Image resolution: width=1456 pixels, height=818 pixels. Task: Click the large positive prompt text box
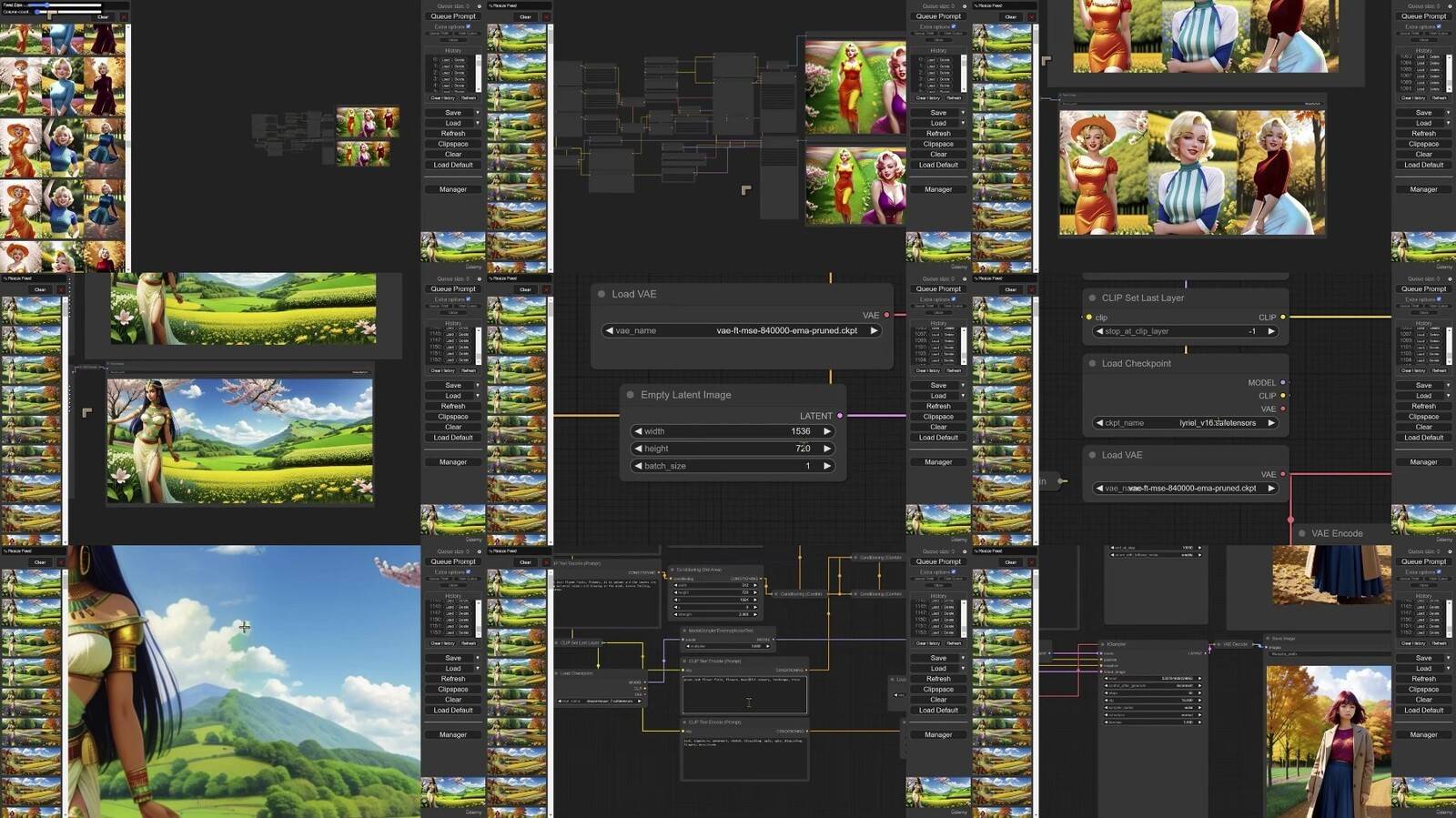coord(743,695)
